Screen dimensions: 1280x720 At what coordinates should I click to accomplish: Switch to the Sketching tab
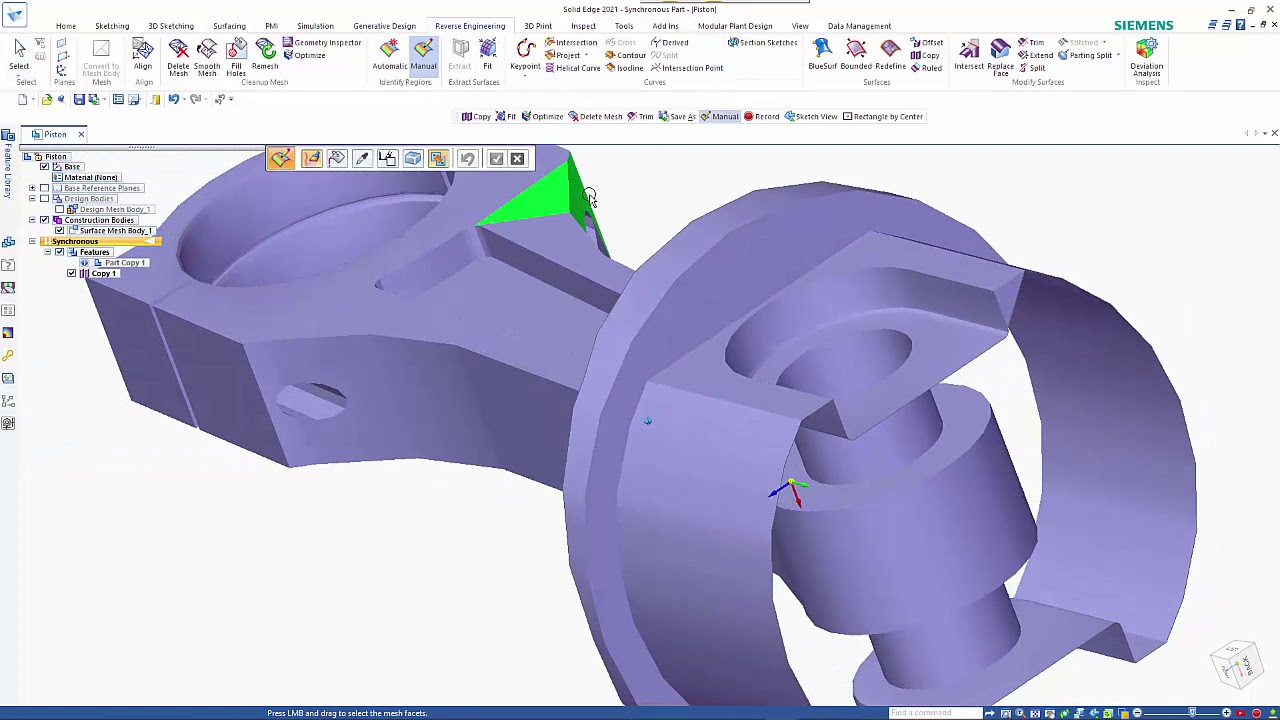(x=112, y=26)
